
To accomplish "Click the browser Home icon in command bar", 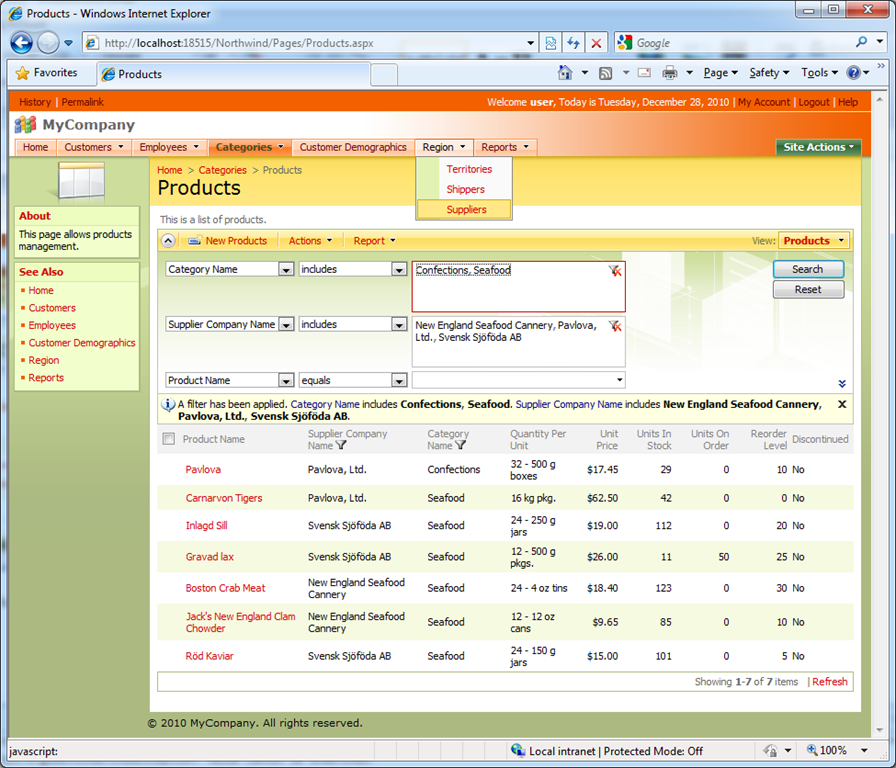I will pyautogui.click(x=565, y=73).
